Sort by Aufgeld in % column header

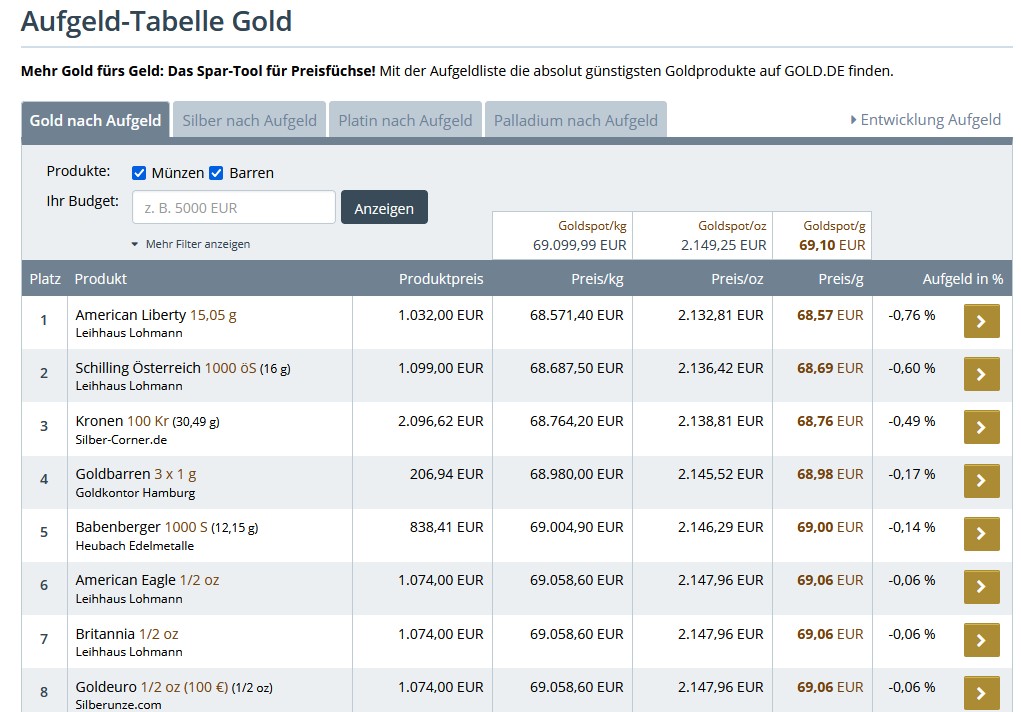(x=962, y=279)
